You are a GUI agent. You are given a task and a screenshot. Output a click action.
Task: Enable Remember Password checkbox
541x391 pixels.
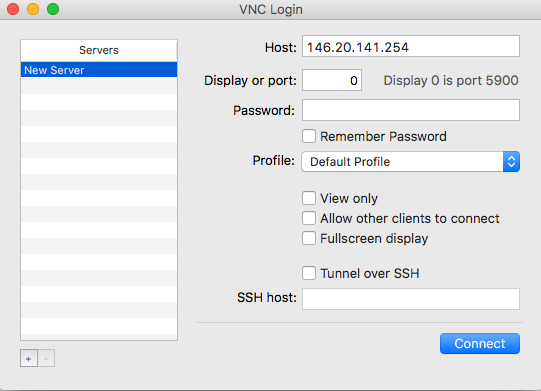coord(309,136)
